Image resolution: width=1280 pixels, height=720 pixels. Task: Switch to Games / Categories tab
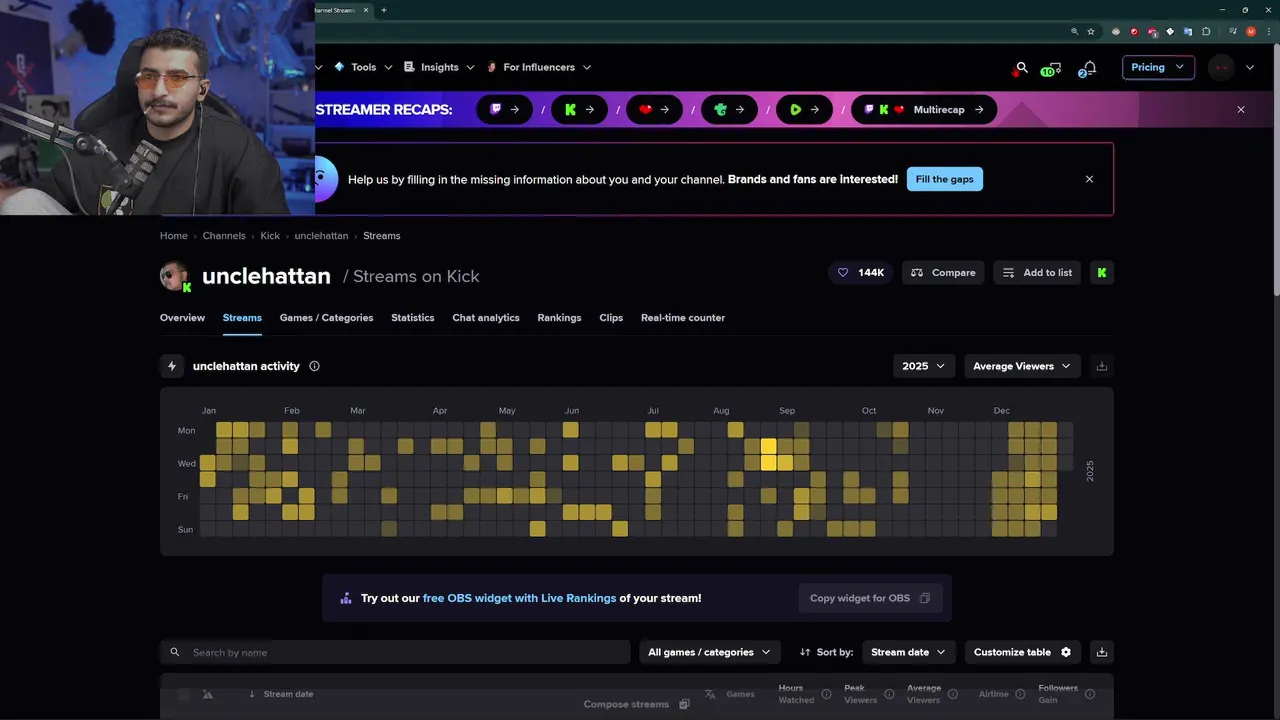326,318
